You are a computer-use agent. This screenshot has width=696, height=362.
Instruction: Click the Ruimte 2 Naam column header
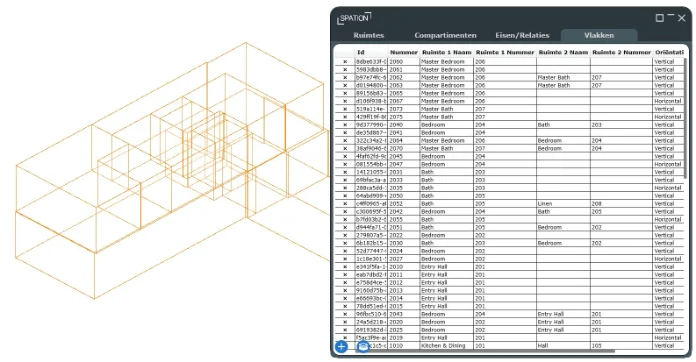coord(563,52)
